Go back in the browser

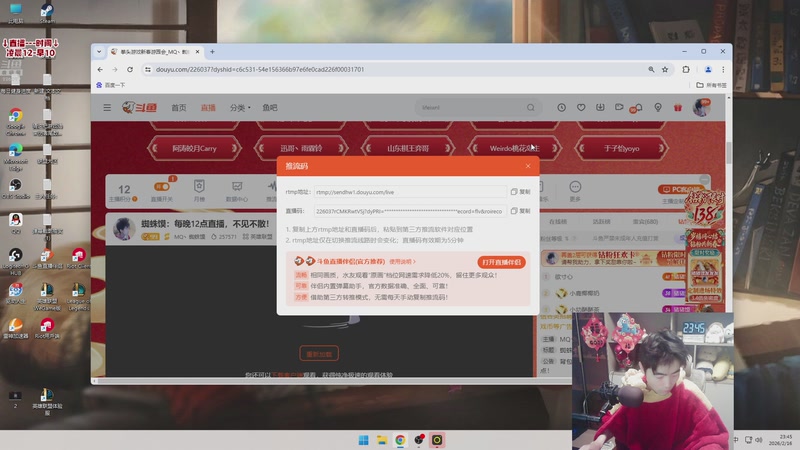[100, 69]
